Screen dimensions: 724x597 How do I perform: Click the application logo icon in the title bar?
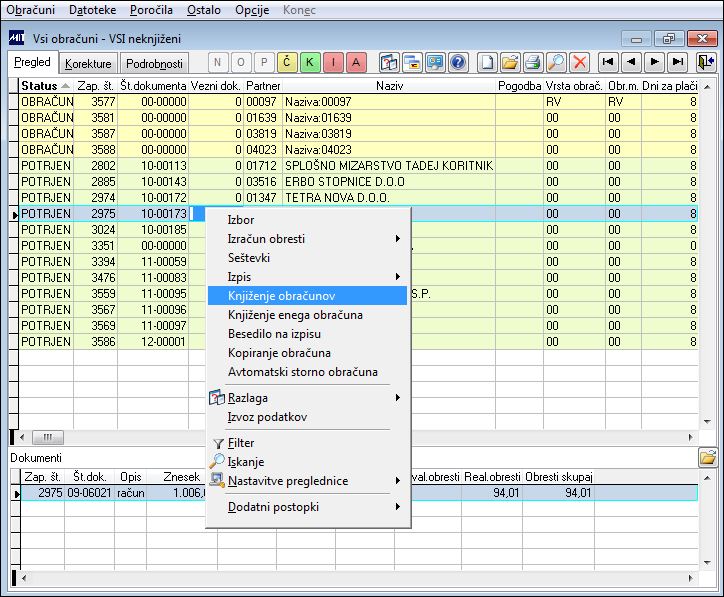point(17,38)
